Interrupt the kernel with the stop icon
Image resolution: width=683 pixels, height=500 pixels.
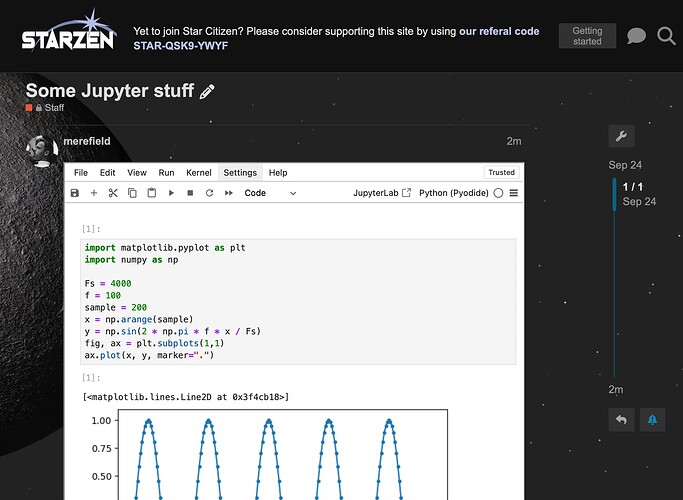tap(190, 193)
